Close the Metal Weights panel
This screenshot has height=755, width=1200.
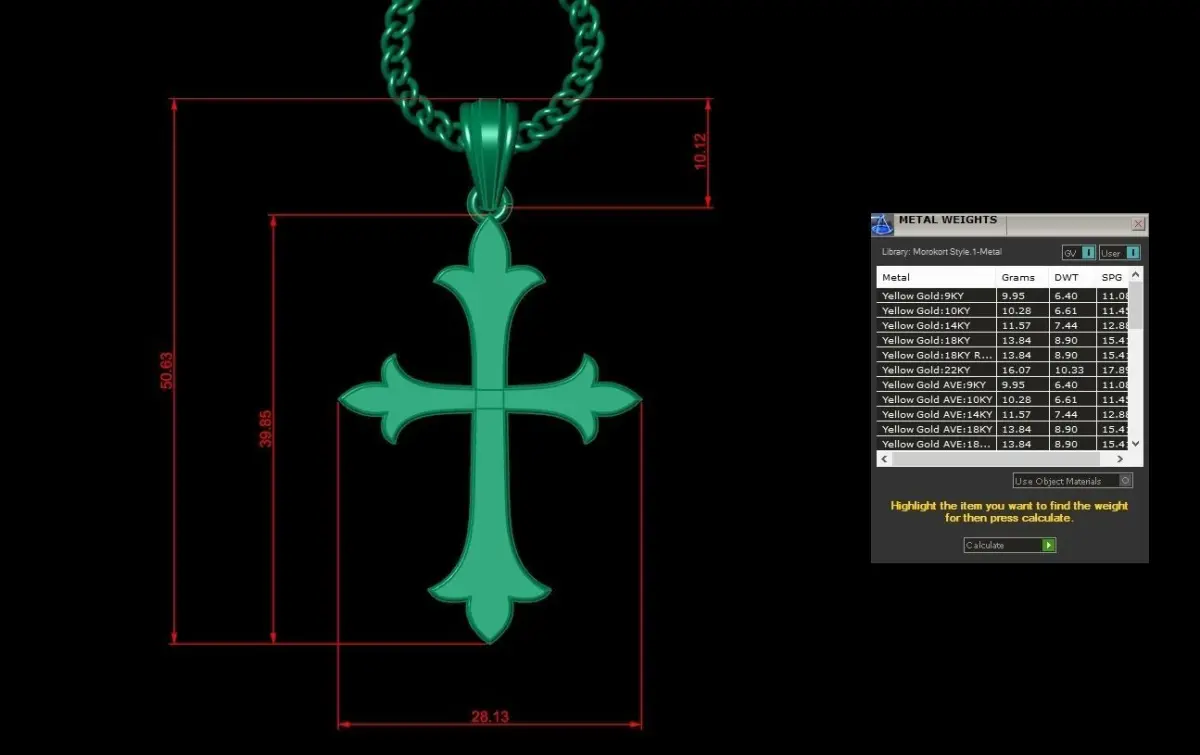coord(1138,224)
